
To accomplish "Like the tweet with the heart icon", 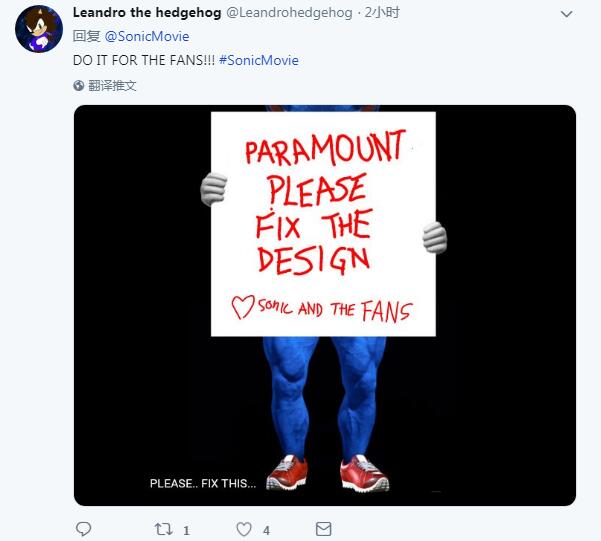I will click(244, 529).
